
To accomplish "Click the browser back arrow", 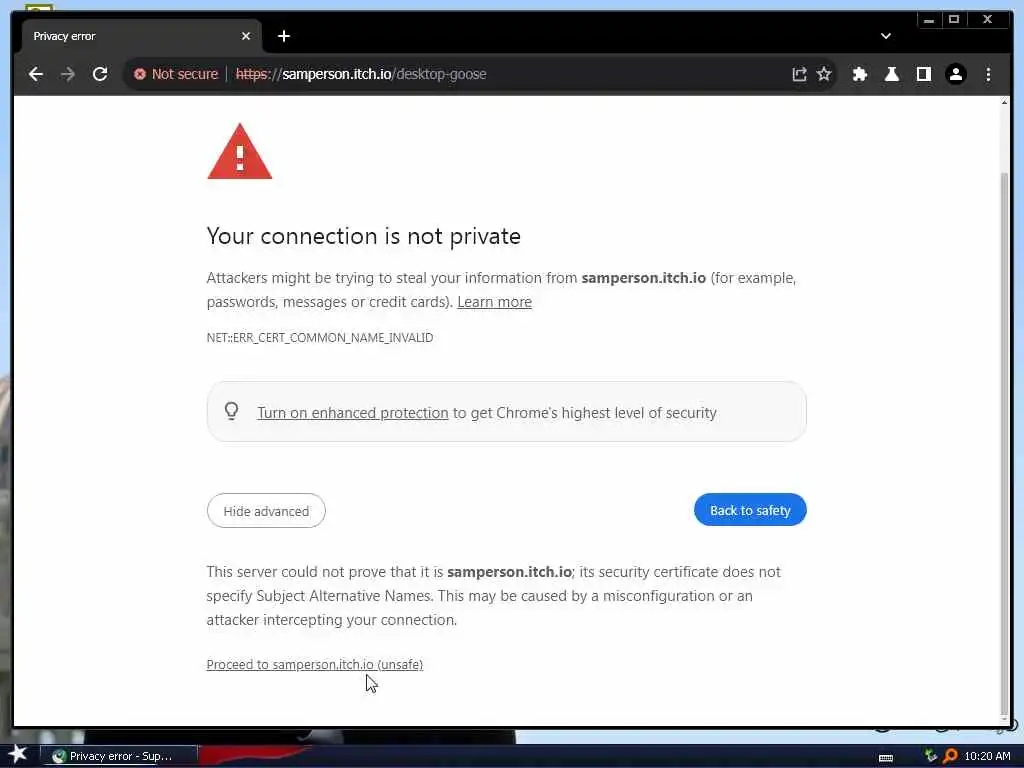I will pyautogui.click(x=36, y=74).
